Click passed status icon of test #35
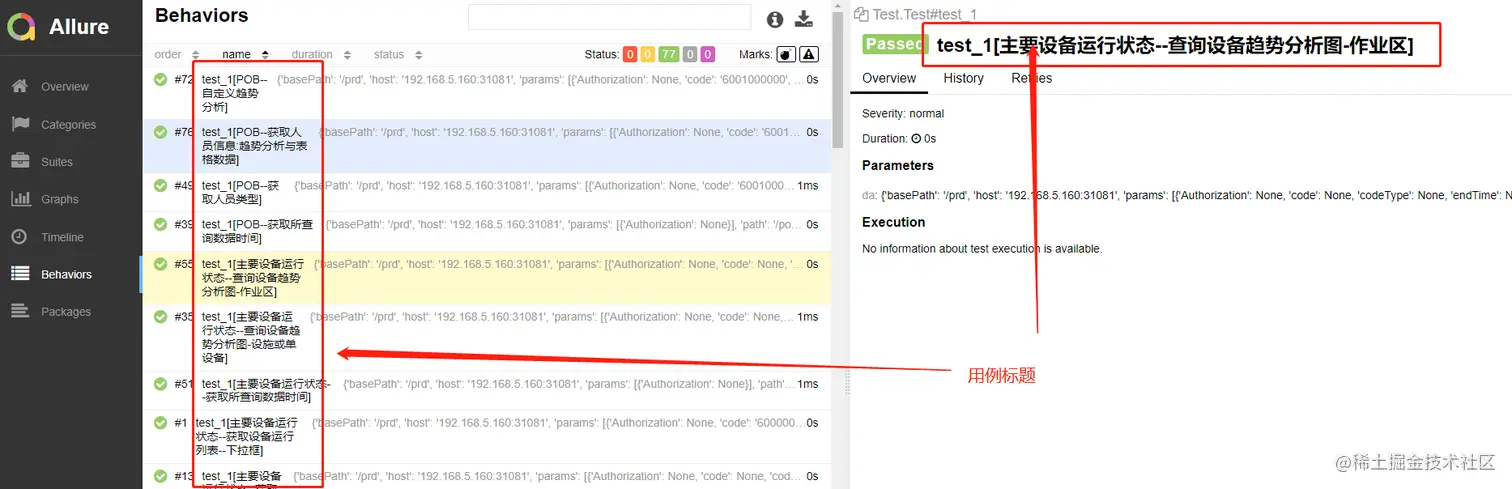The width and height of the screenshot is (1512, 489). (160, 316)
